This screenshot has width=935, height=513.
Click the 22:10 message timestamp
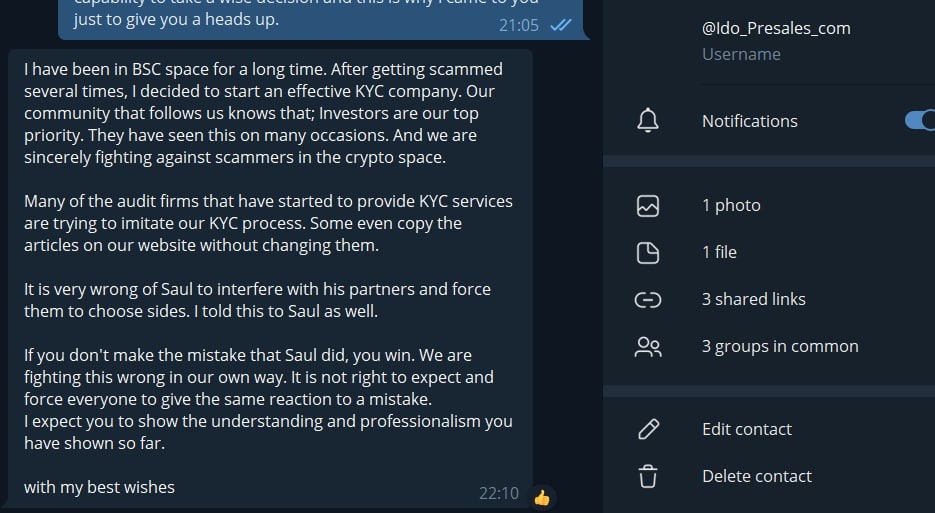click(498, 493)
